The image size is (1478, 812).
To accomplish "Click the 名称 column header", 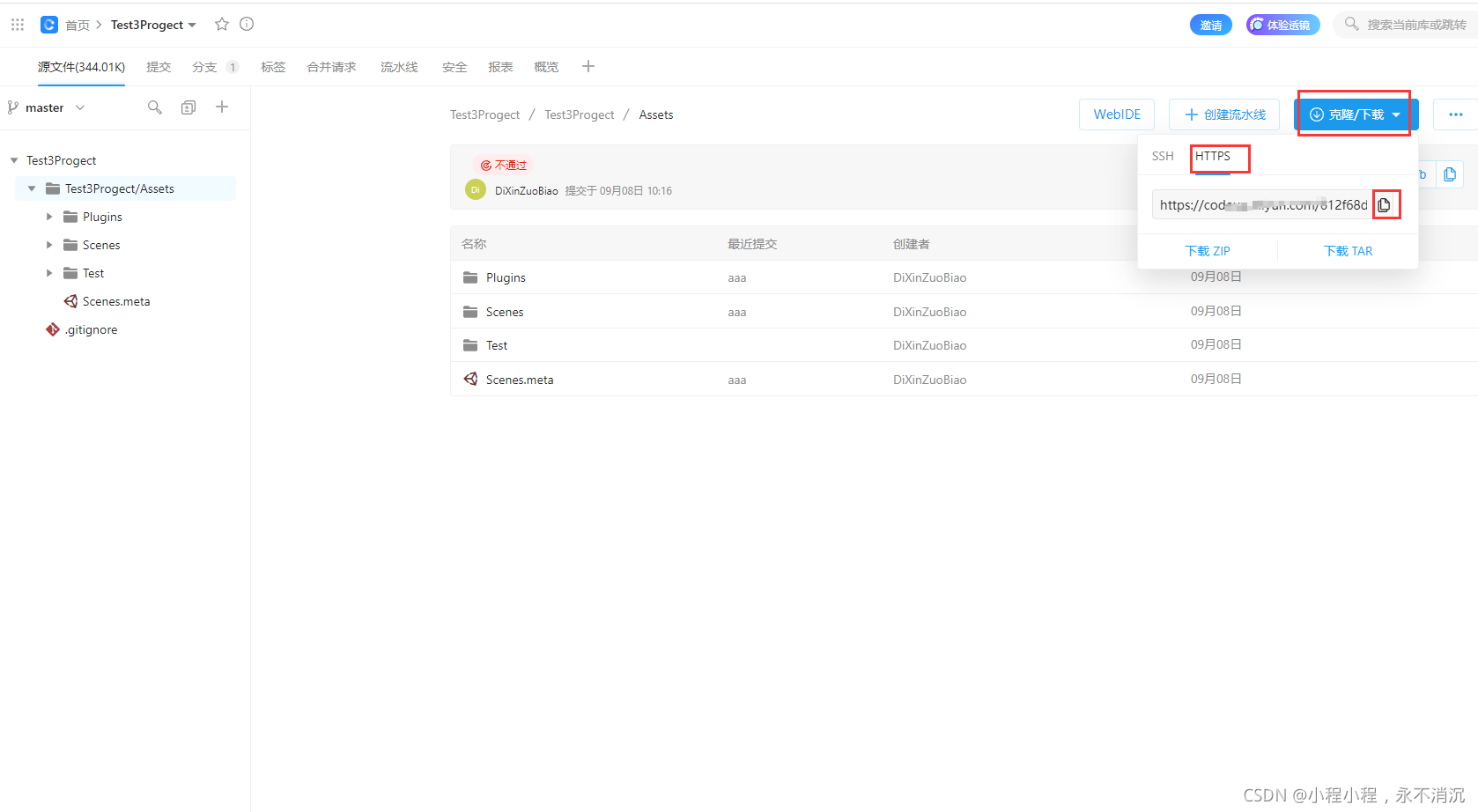I will [474, 244].
